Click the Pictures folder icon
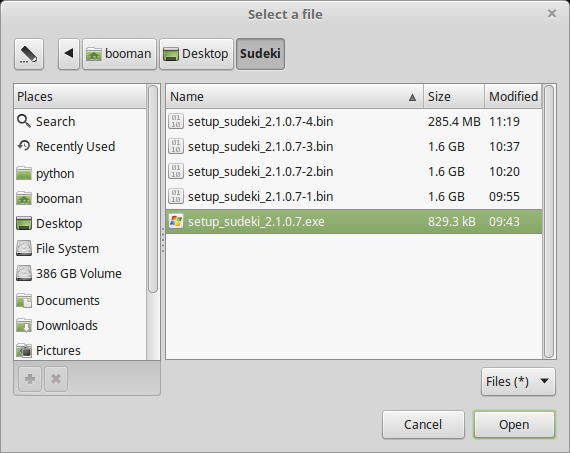The image size is (570, 453). coord(24,350)
